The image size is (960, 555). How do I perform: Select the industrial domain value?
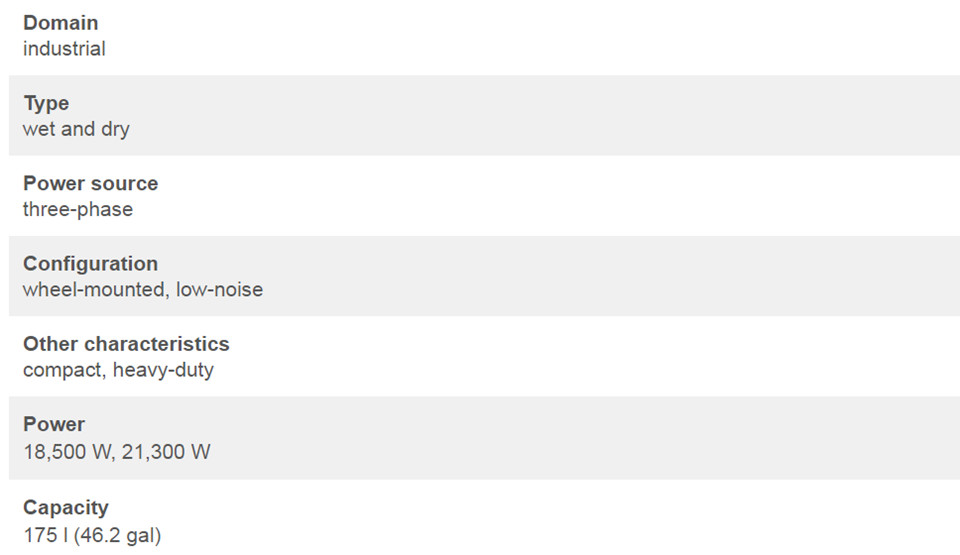[x=64, y=48]
